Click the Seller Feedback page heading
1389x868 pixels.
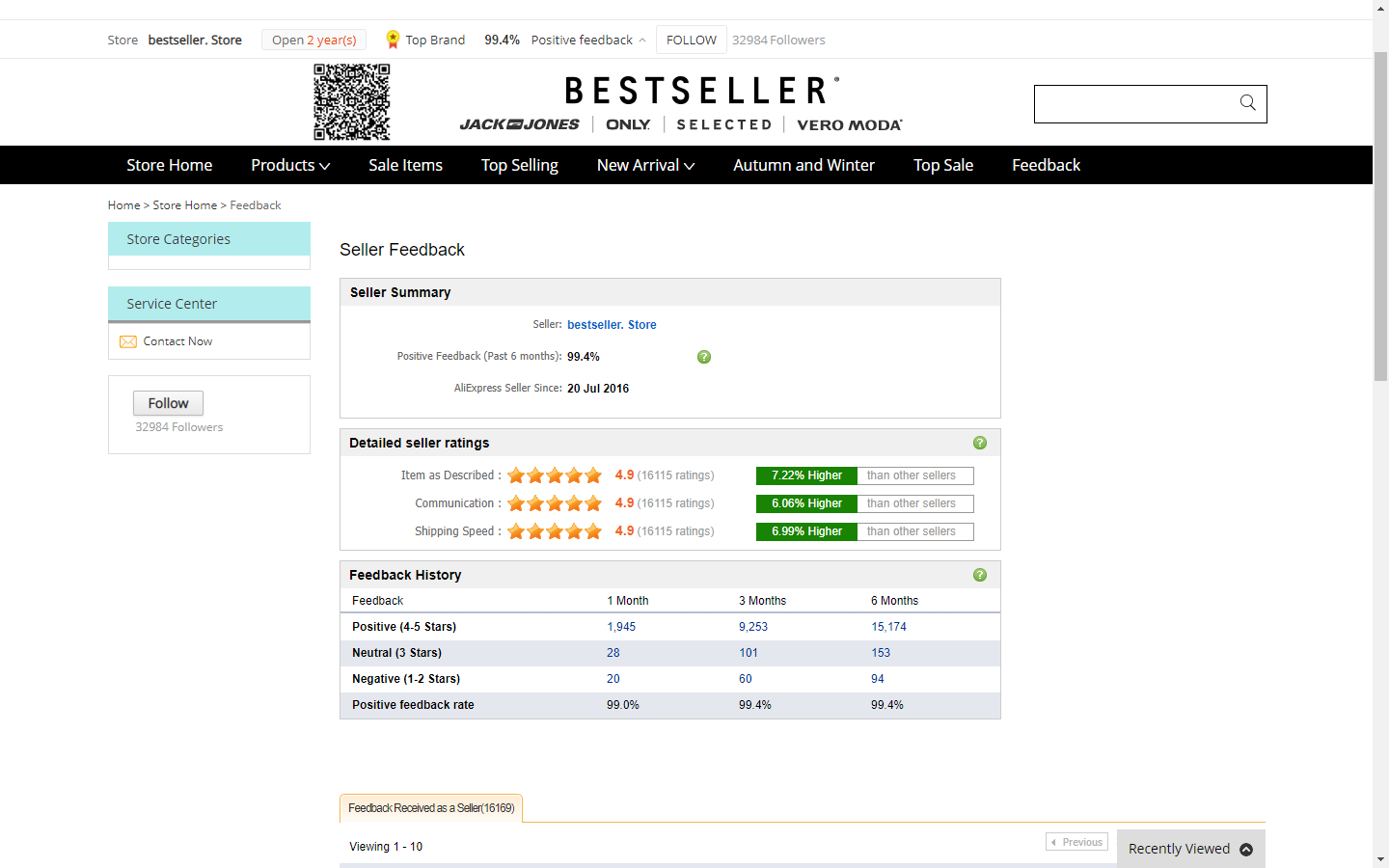point(402,250)
